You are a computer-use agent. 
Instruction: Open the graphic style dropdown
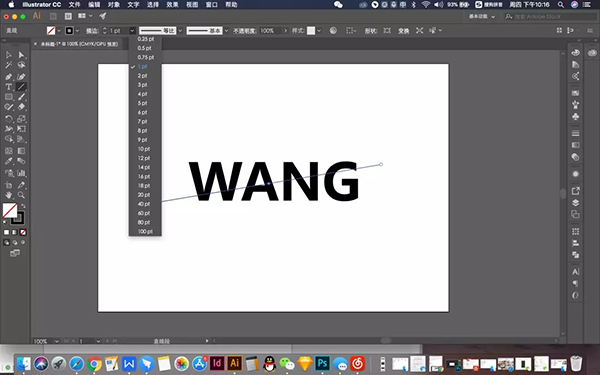click(x=319, y=31)
